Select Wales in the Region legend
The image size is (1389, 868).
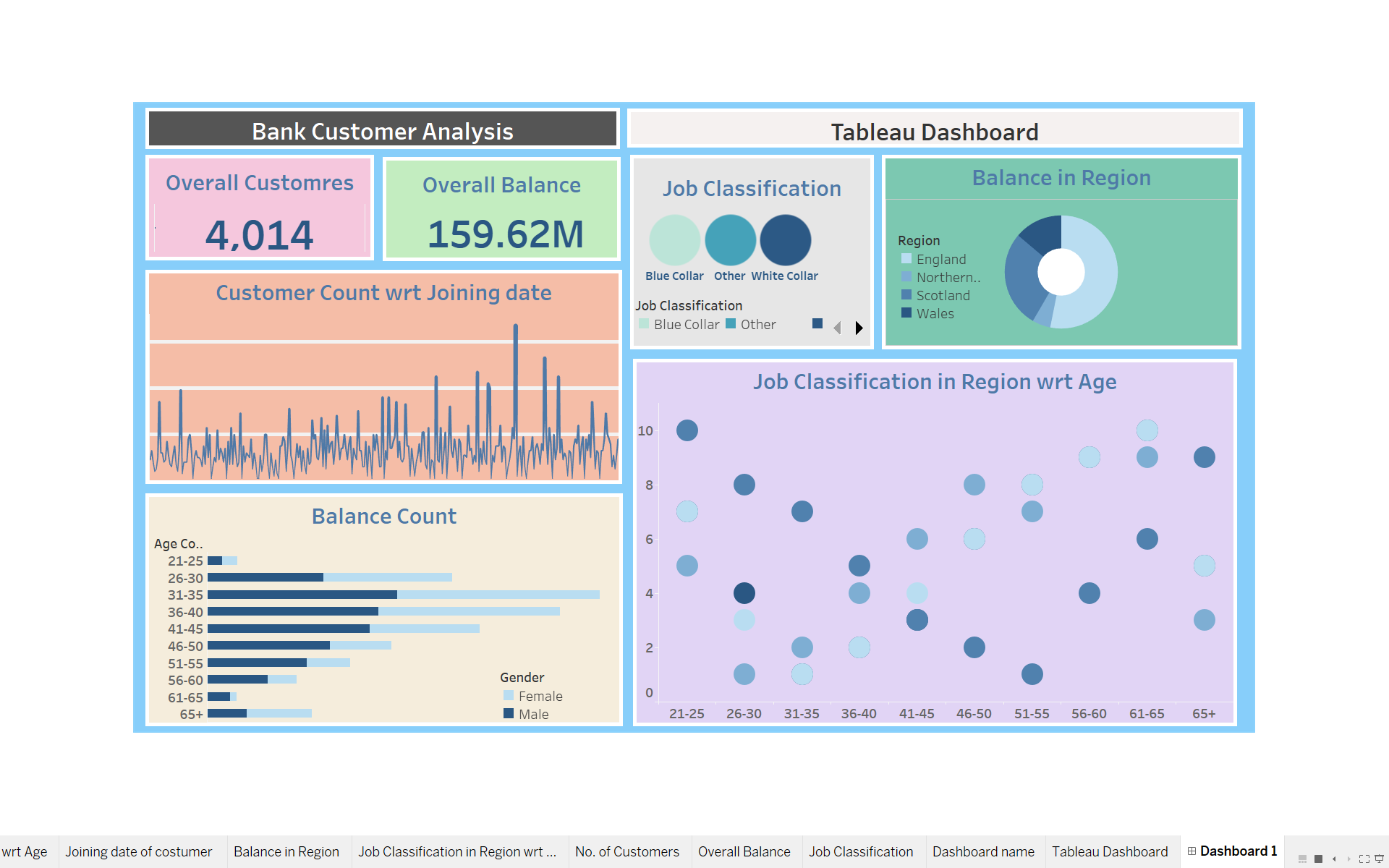pos(935,313)
